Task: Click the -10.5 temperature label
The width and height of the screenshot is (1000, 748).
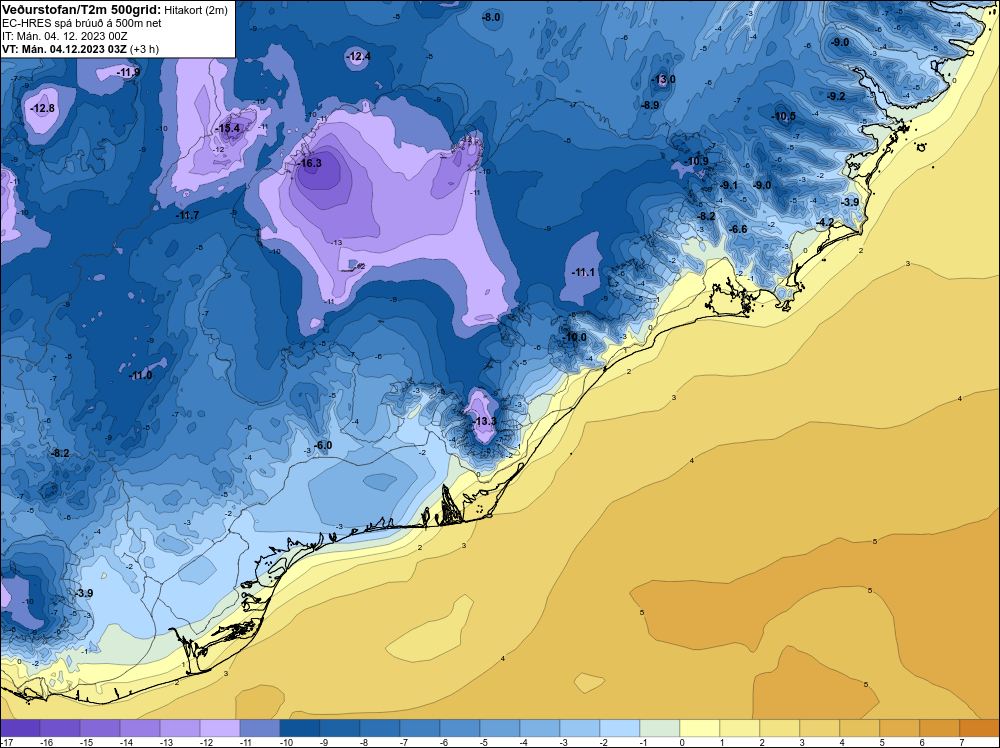Action: (784, 116)
